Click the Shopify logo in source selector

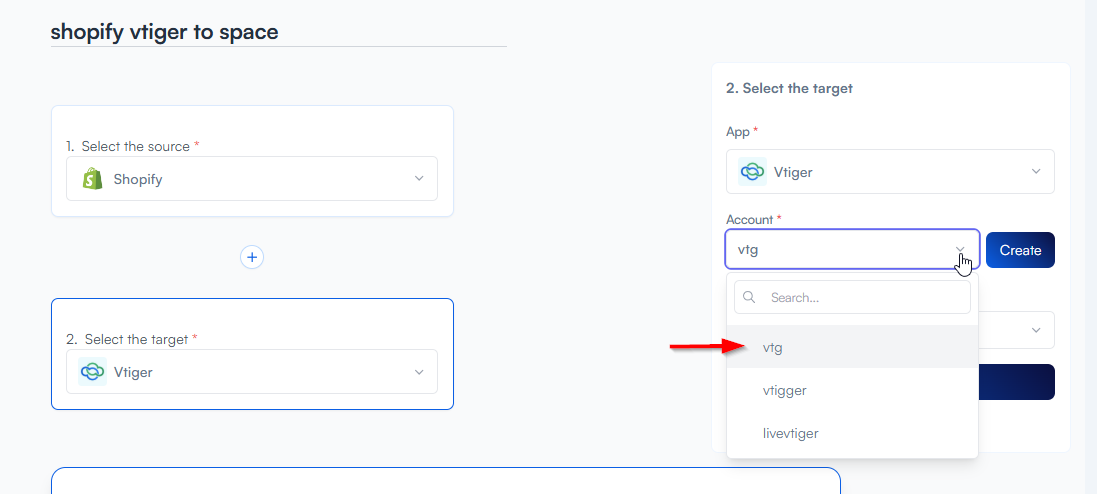[93, 179]
